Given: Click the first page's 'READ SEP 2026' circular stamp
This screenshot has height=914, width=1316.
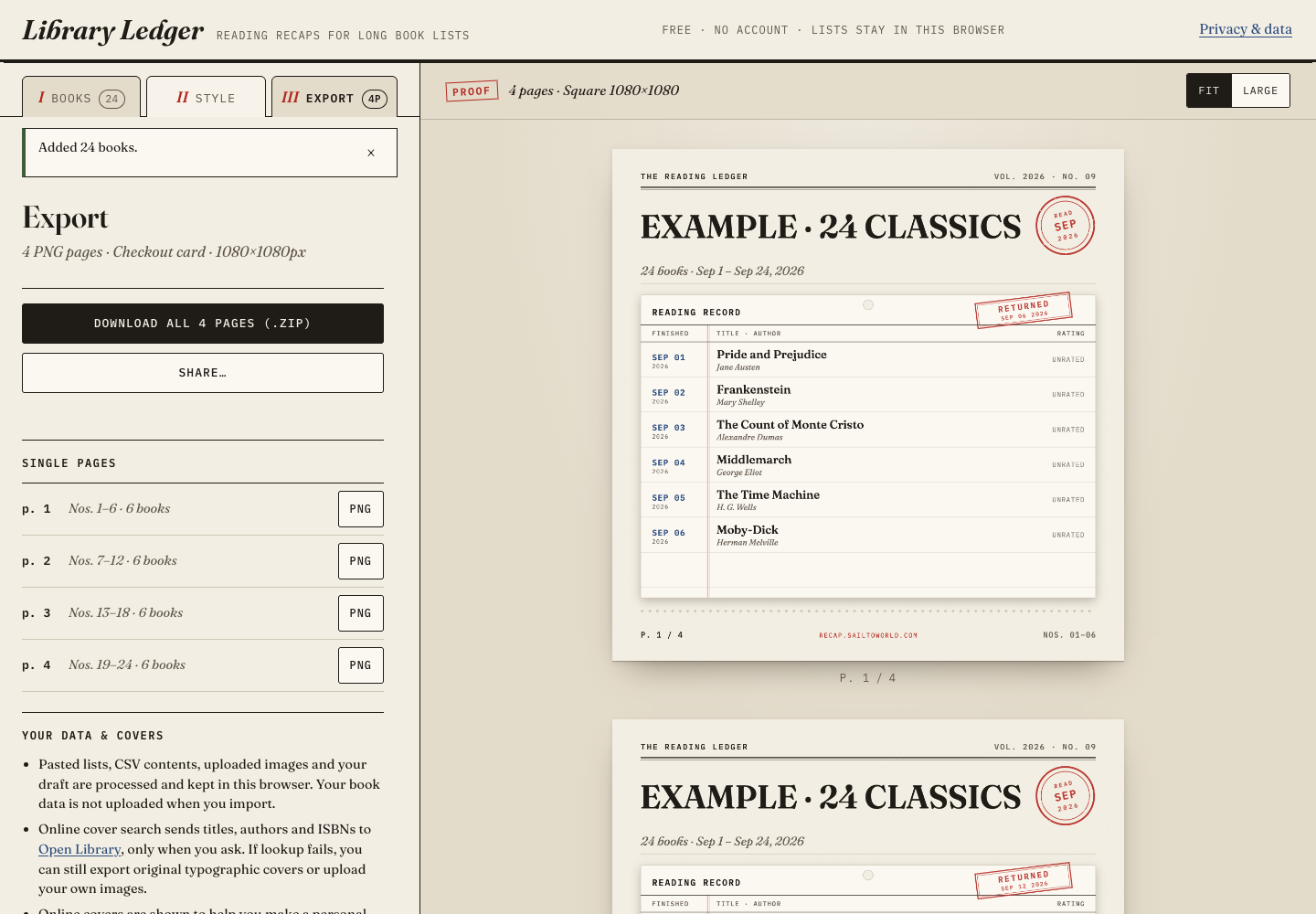Looking at the screenshot, I should (1065, 226).
